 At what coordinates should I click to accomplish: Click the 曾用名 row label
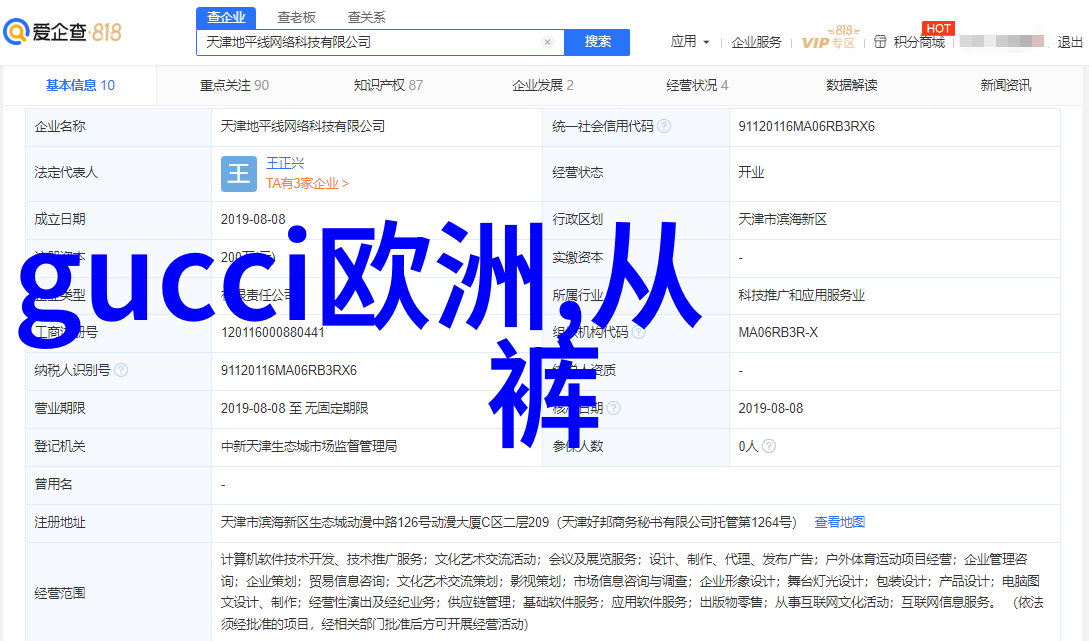[53, 484]
